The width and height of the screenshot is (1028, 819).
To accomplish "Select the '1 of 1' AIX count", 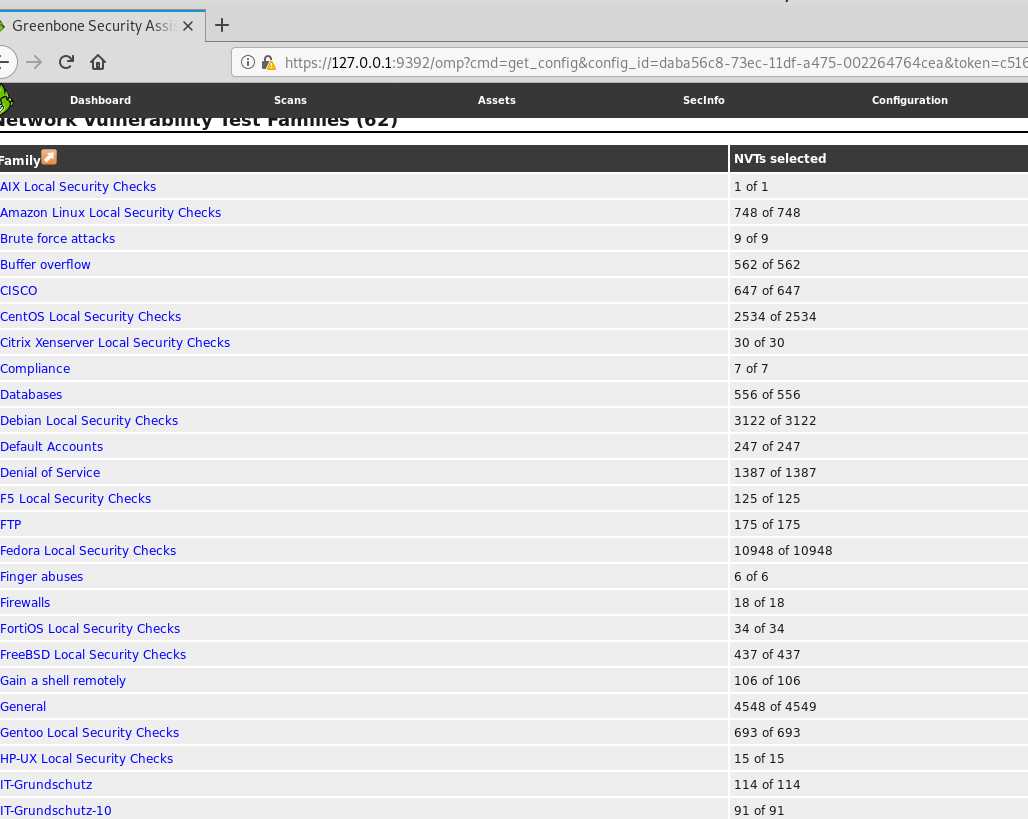I will coord(751,186).
